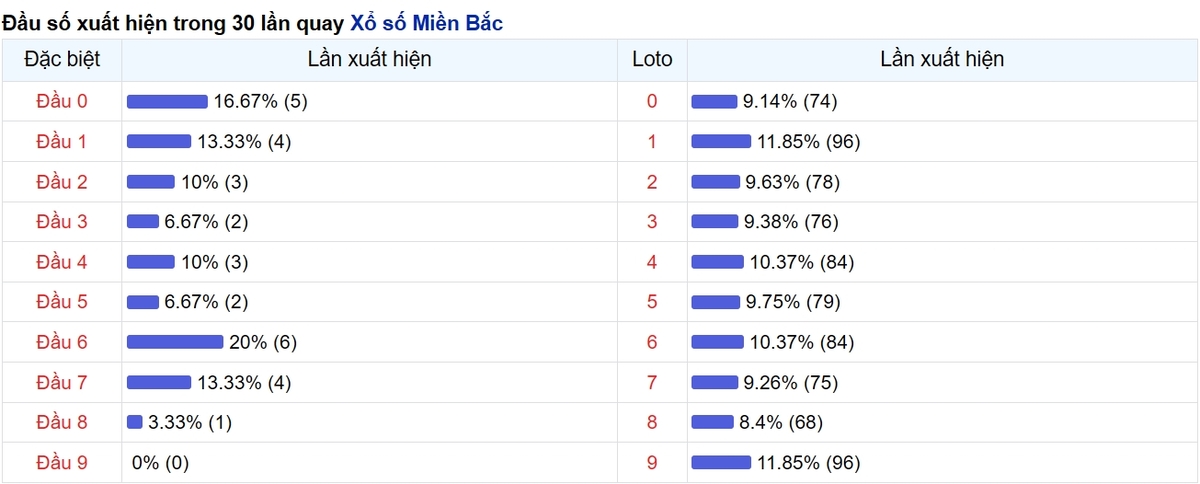
Task: Select the Đầu 7 row label
Action: coord(62,382)
